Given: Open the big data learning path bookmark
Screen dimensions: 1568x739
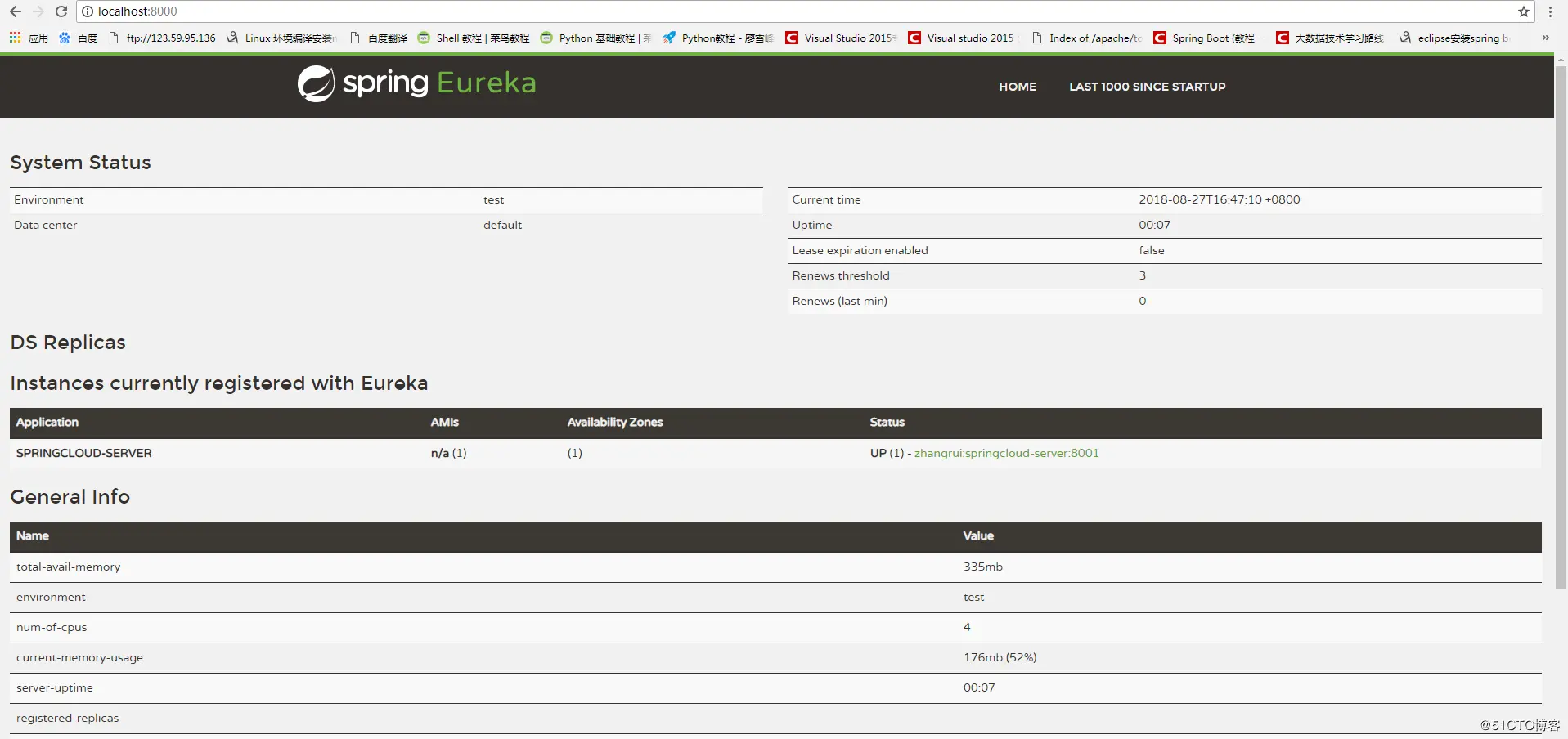Looking at the screenshot, I should 1332,38.
